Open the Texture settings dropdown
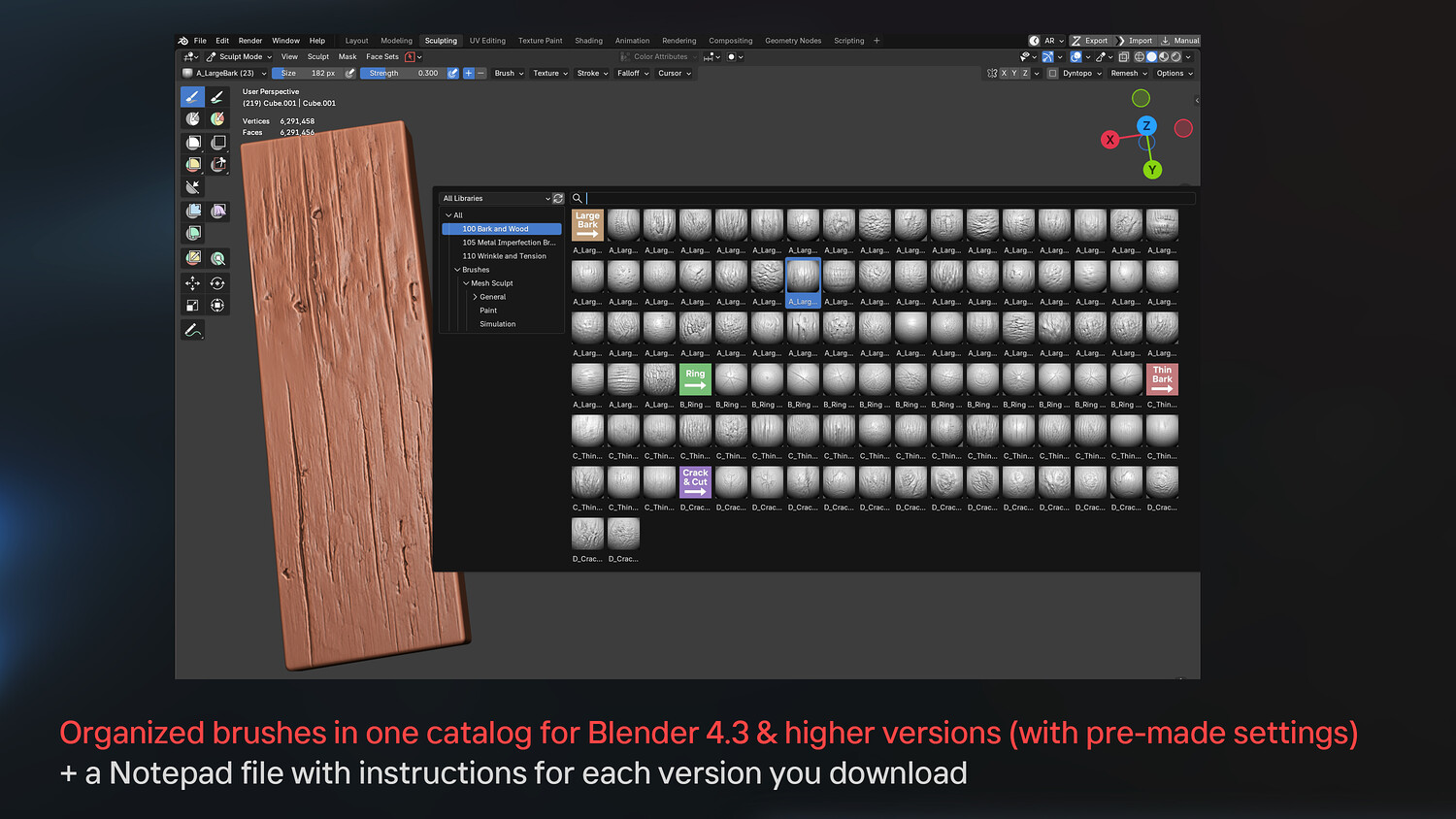 point(550,73)
